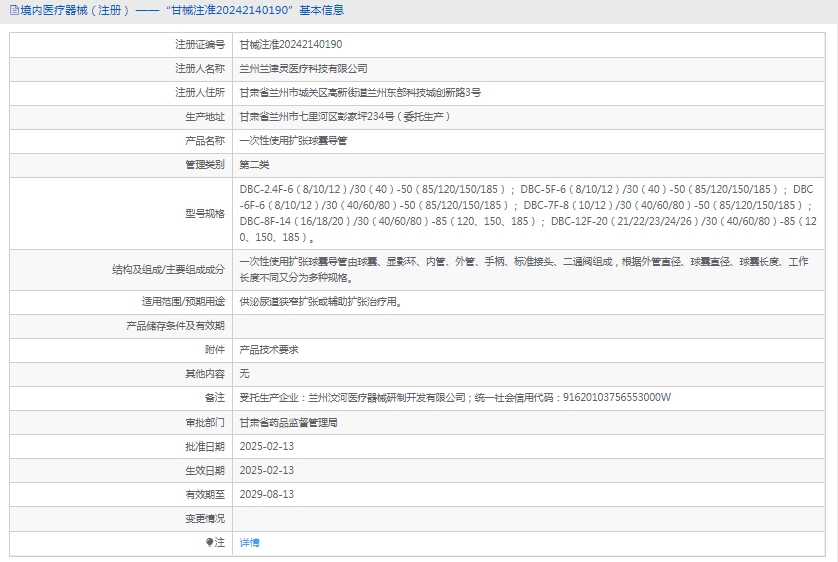Click the 产品储存条件及有效期 row label
The width and height of the screenshot is (838, 562).
point(176,325)
